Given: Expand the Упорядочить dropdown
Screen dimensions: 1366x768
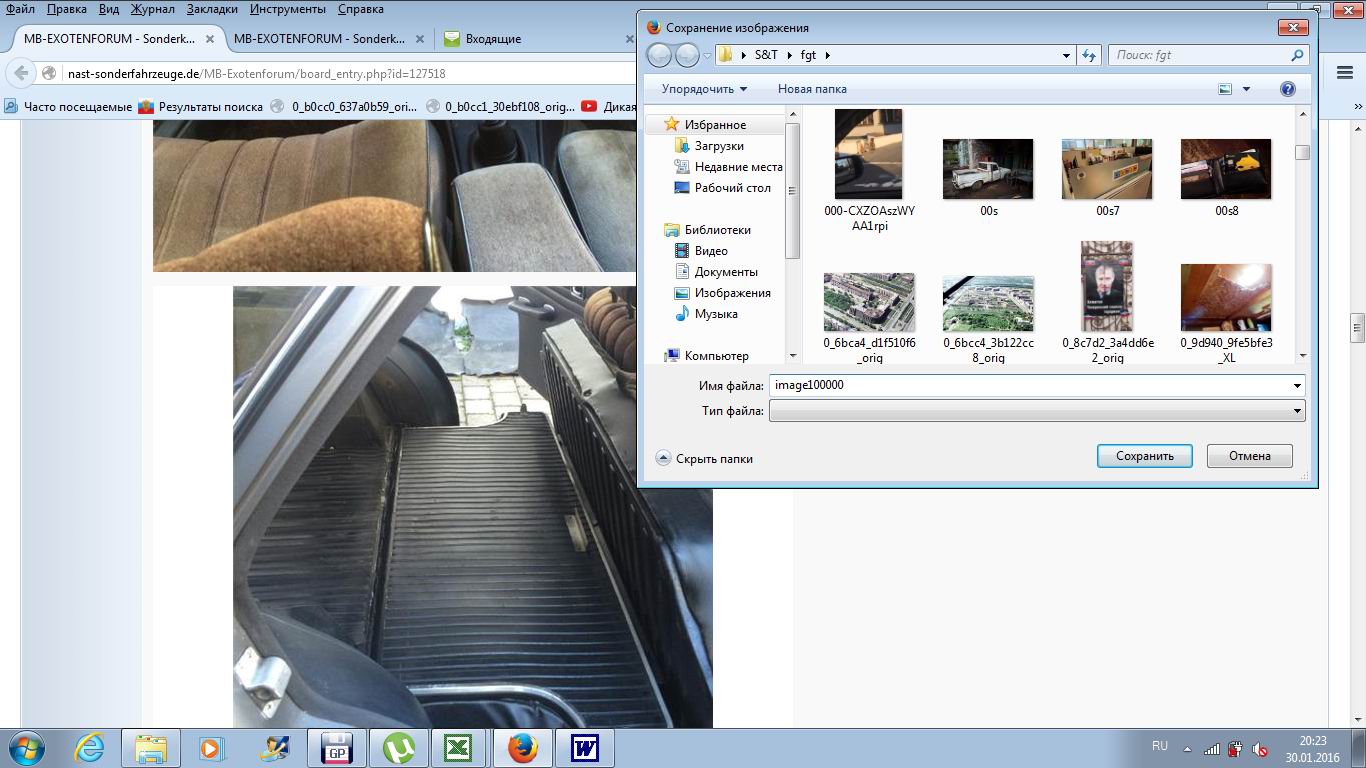Looking at the screenshot, I should (x=704, y=89).
